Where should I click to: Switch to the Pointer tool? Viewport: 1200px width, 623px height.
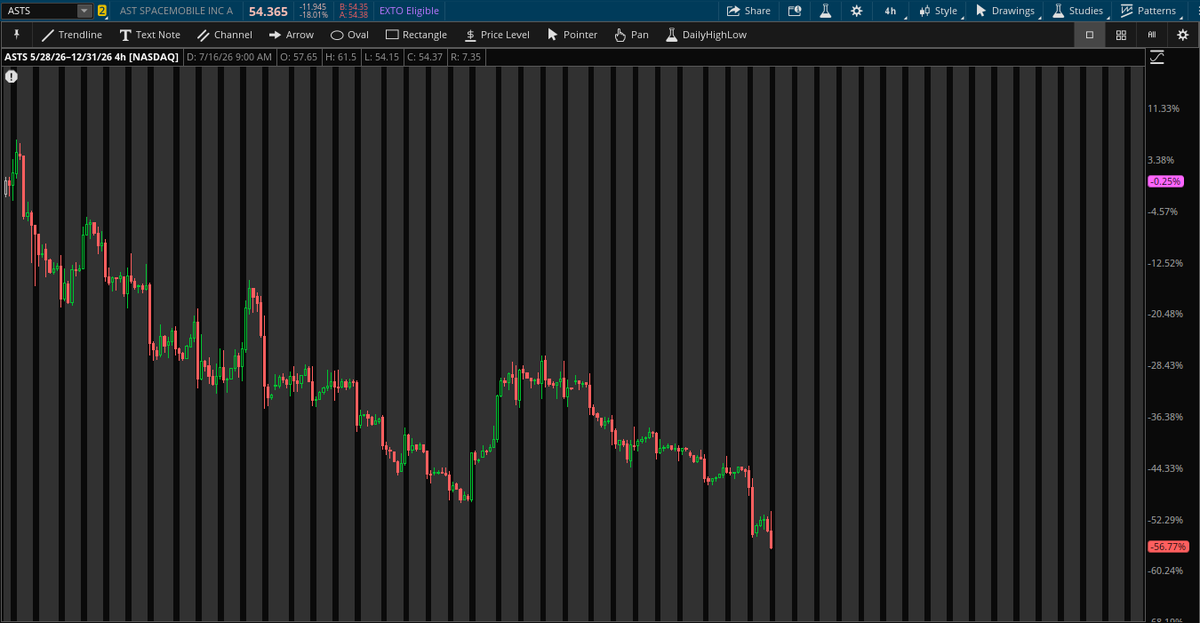[x=572, y=34]
